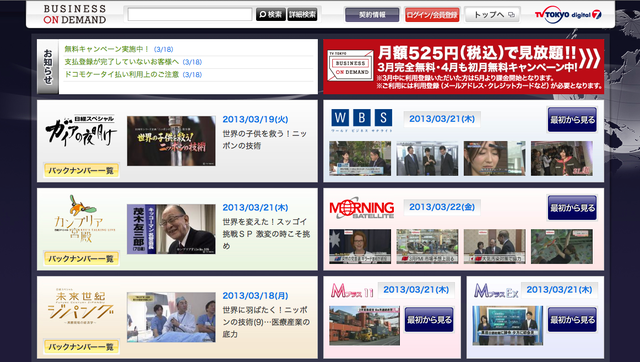Click カンブリア宮殿 date 2013/03/21(木)
Screen dimensions: 640x362
(x=255, y=207)
